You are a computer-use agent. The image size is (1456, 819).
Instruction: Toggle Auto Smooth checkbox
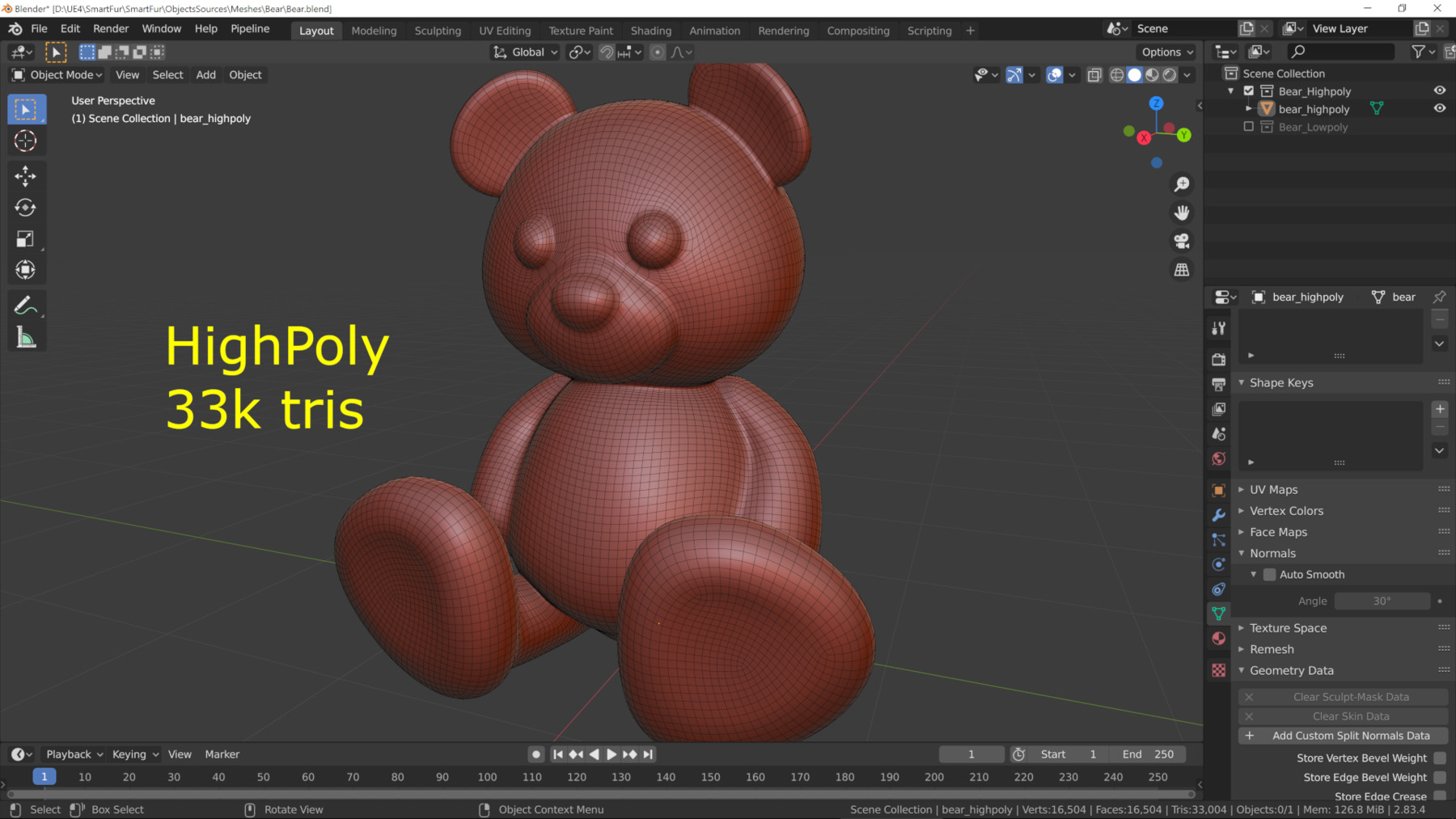[1270, 575]
